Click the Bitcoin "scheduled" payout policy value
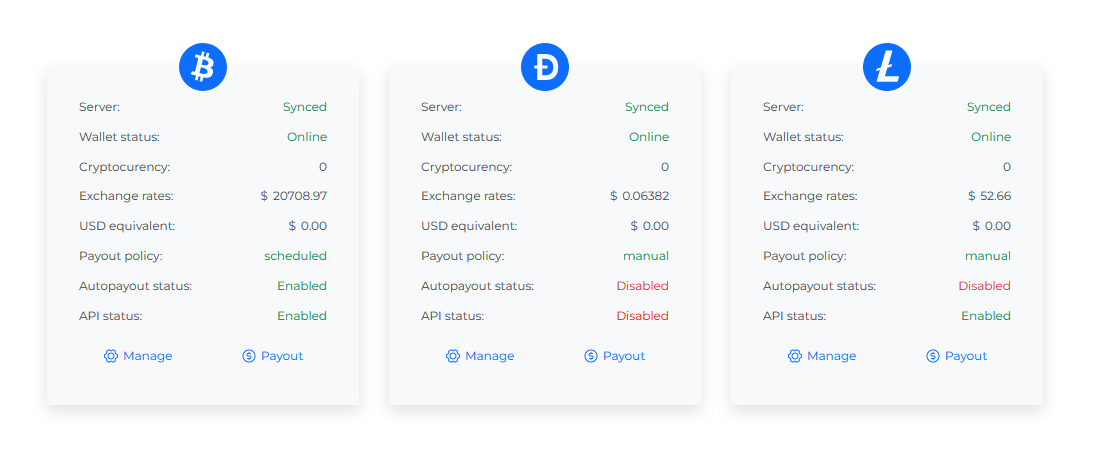Viewport: 1098px width, 454px height. pos(295,256)
